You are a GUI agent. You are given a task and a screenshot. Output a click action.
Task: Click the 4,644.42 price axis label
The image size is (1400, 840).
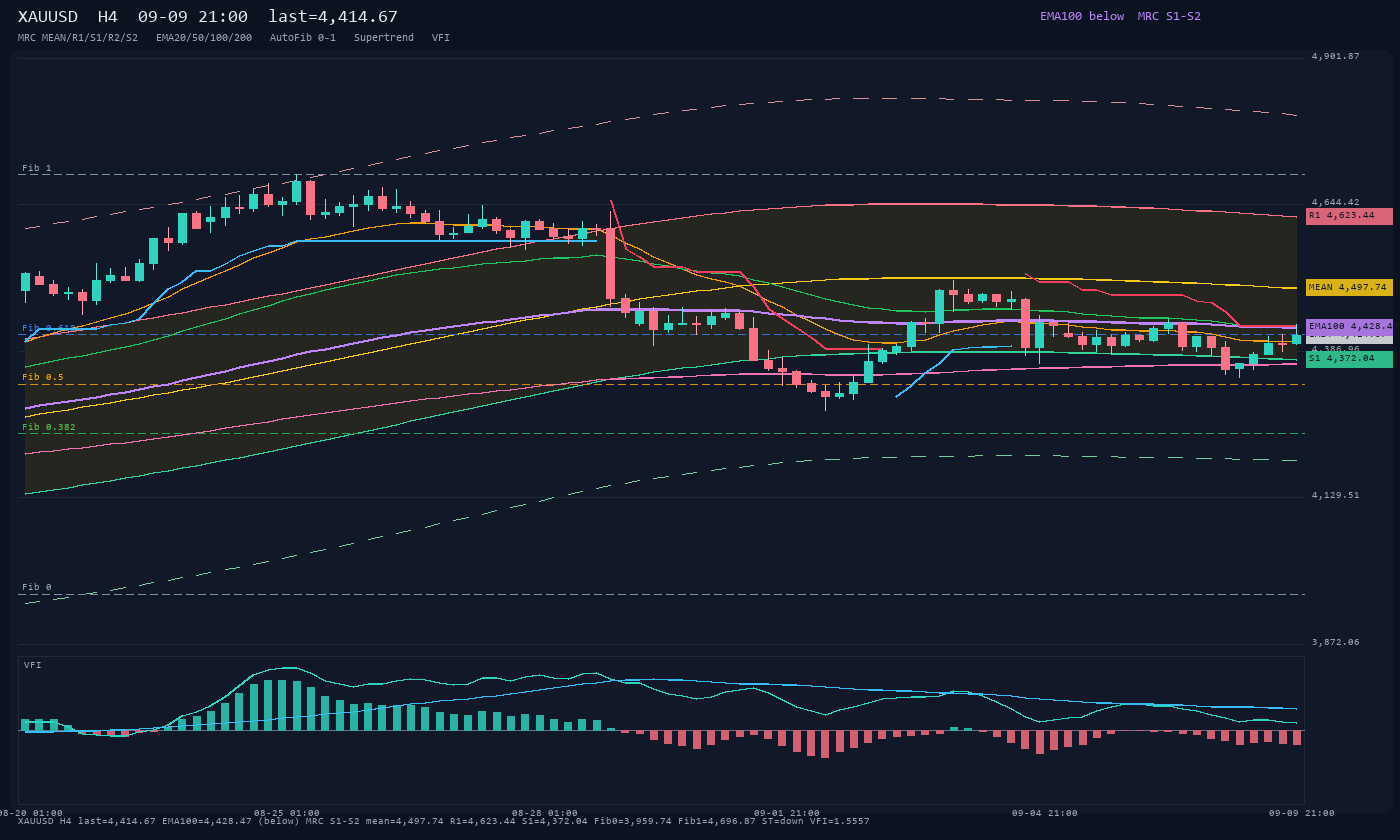tap(1336, 202)
